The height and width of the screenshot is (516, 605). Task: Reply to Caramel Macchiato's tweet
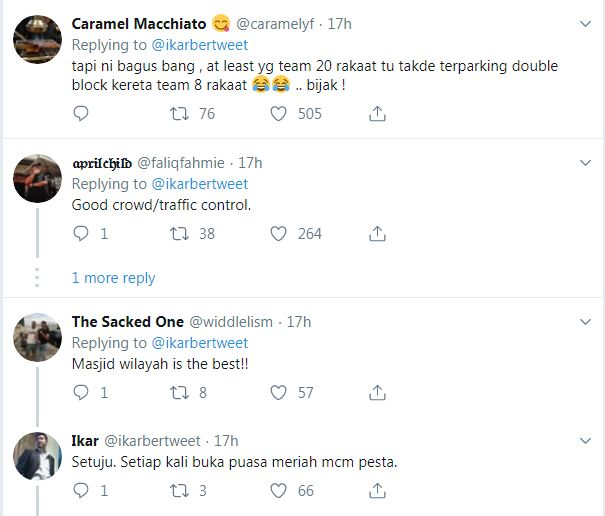[81, 114]
